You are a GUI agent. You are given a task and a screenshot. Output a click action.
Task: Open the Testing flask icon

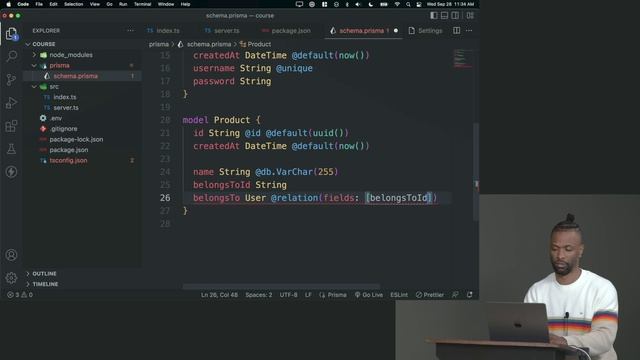pos(11,149)
